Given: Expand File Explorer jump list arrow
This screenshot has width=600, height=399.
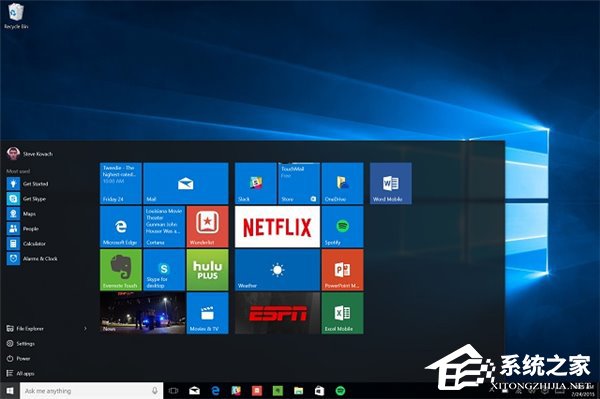Looking at the screenshot, I should (85, 329).
